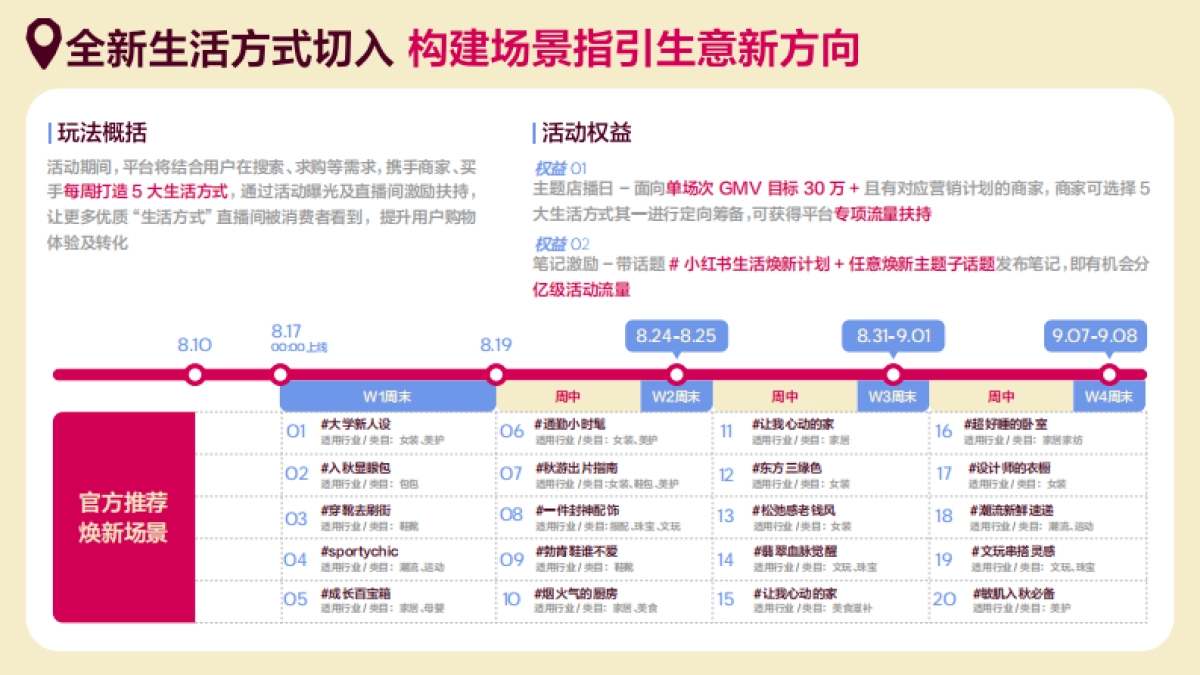Open the W4周末 column header
The height and width of the screenshot is (675, 1200).
pyautogui.click(x=1108, y=396)
